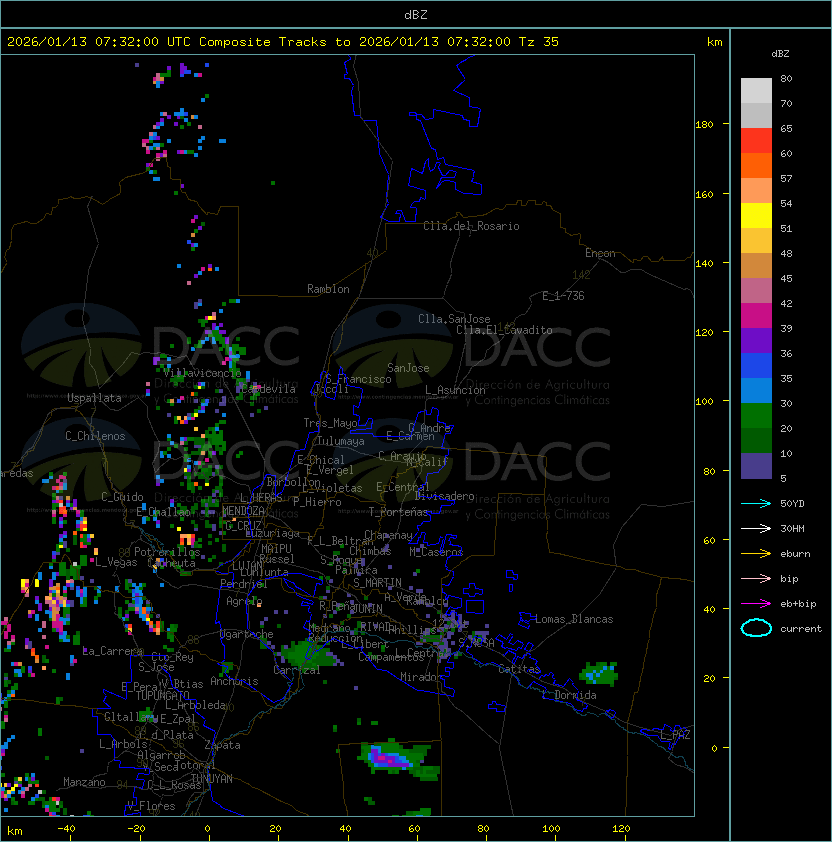832x842 pixels.
Task: Click the 'Ugarteche' place label
Action: coord(247,634)
